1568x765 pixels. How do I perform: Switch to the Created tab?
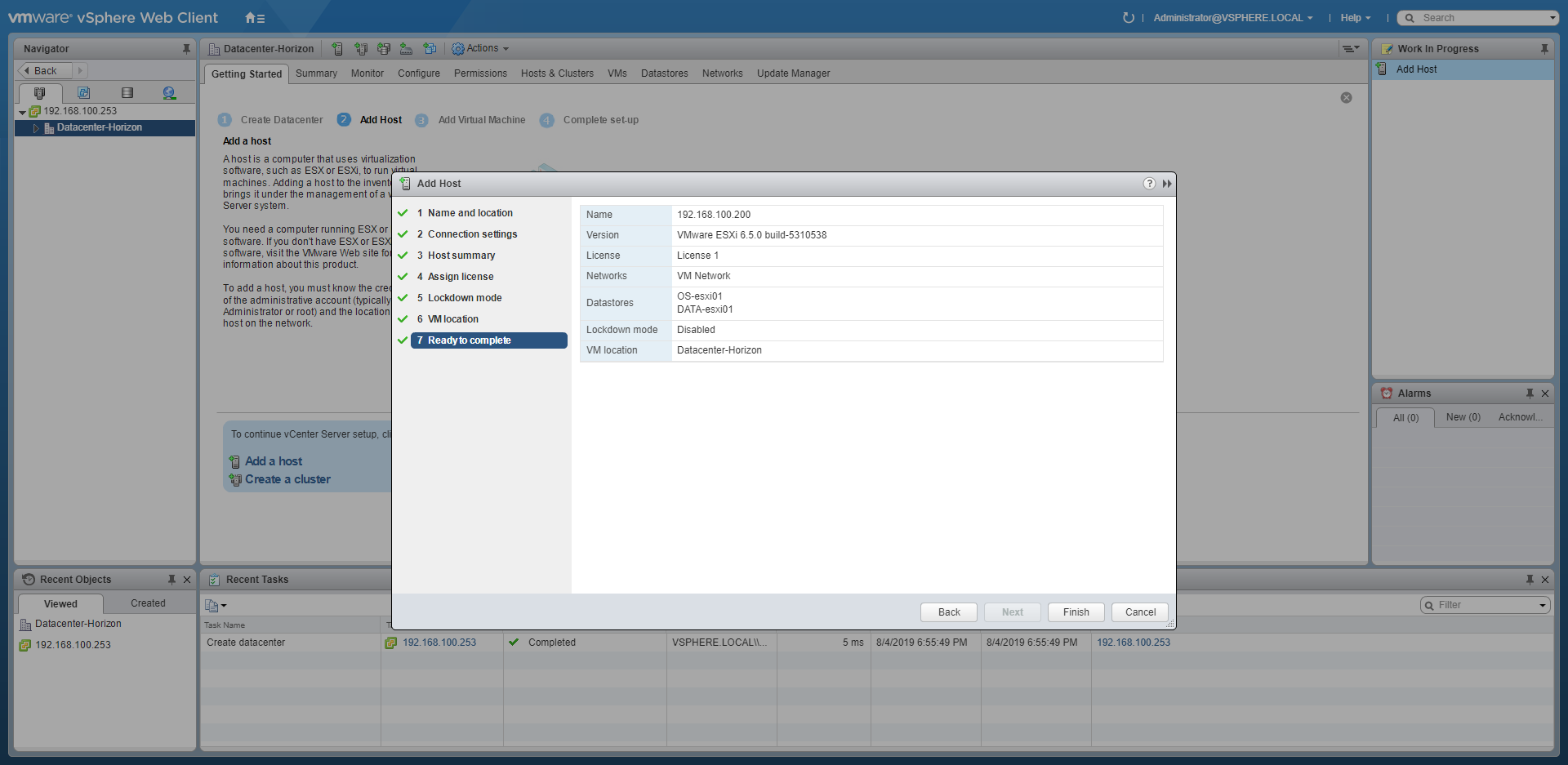click(148, 603)
